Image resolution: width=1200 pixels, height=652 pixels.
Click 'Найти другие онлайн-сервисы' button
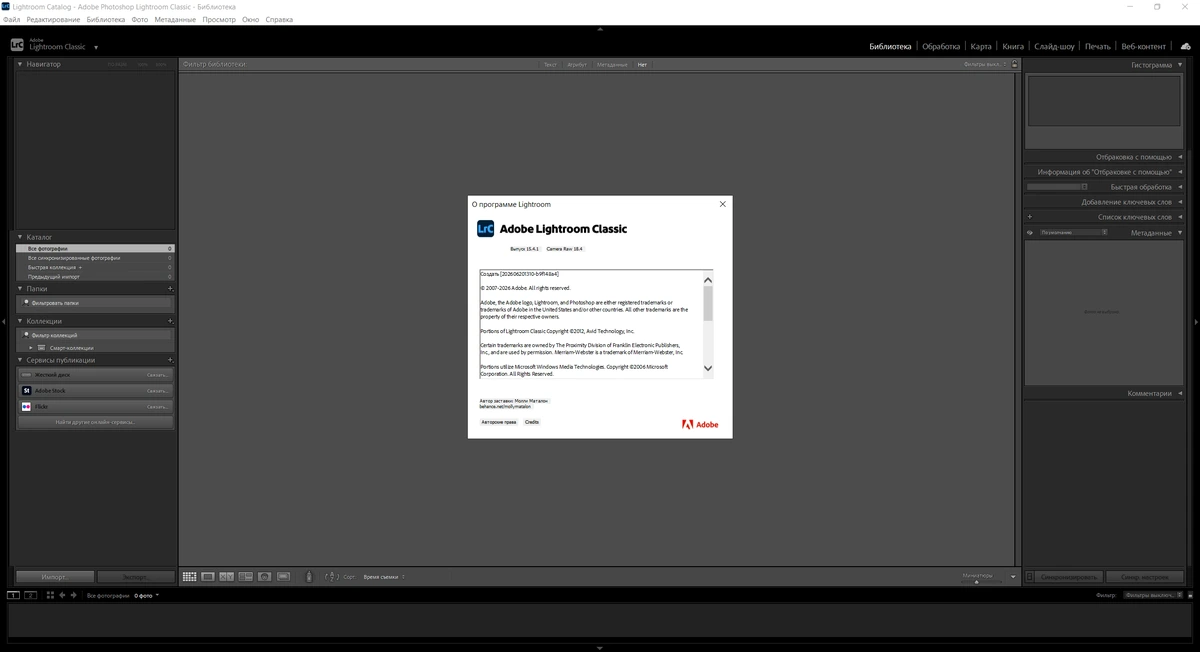[96, 422]
